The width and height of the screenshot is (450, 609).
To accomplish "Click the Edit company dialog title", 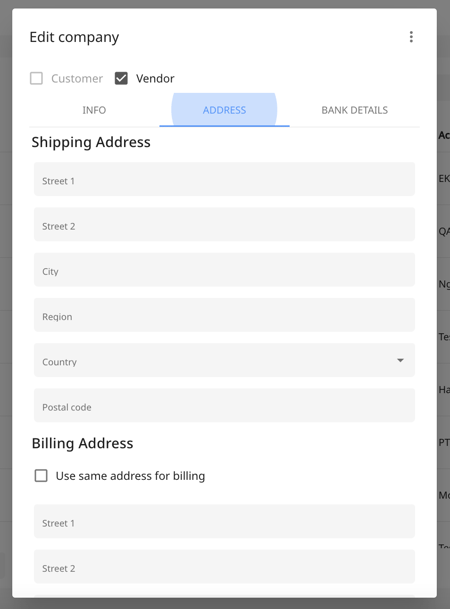I will tap(74, 37).
